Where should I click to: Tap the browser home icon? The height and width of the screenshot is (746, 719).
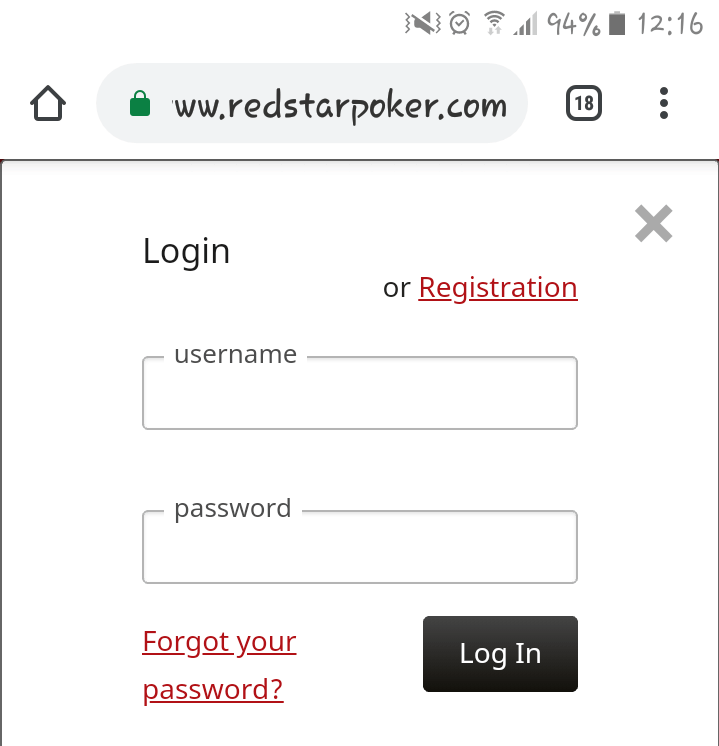(48, 103)
